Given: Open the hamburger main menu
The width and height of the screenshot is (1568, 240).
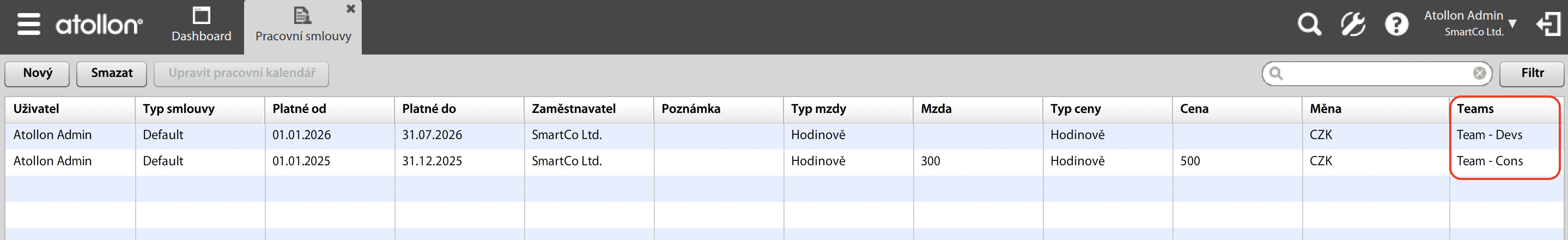Looking at the screenshot, I should click(x=29, y=25).
